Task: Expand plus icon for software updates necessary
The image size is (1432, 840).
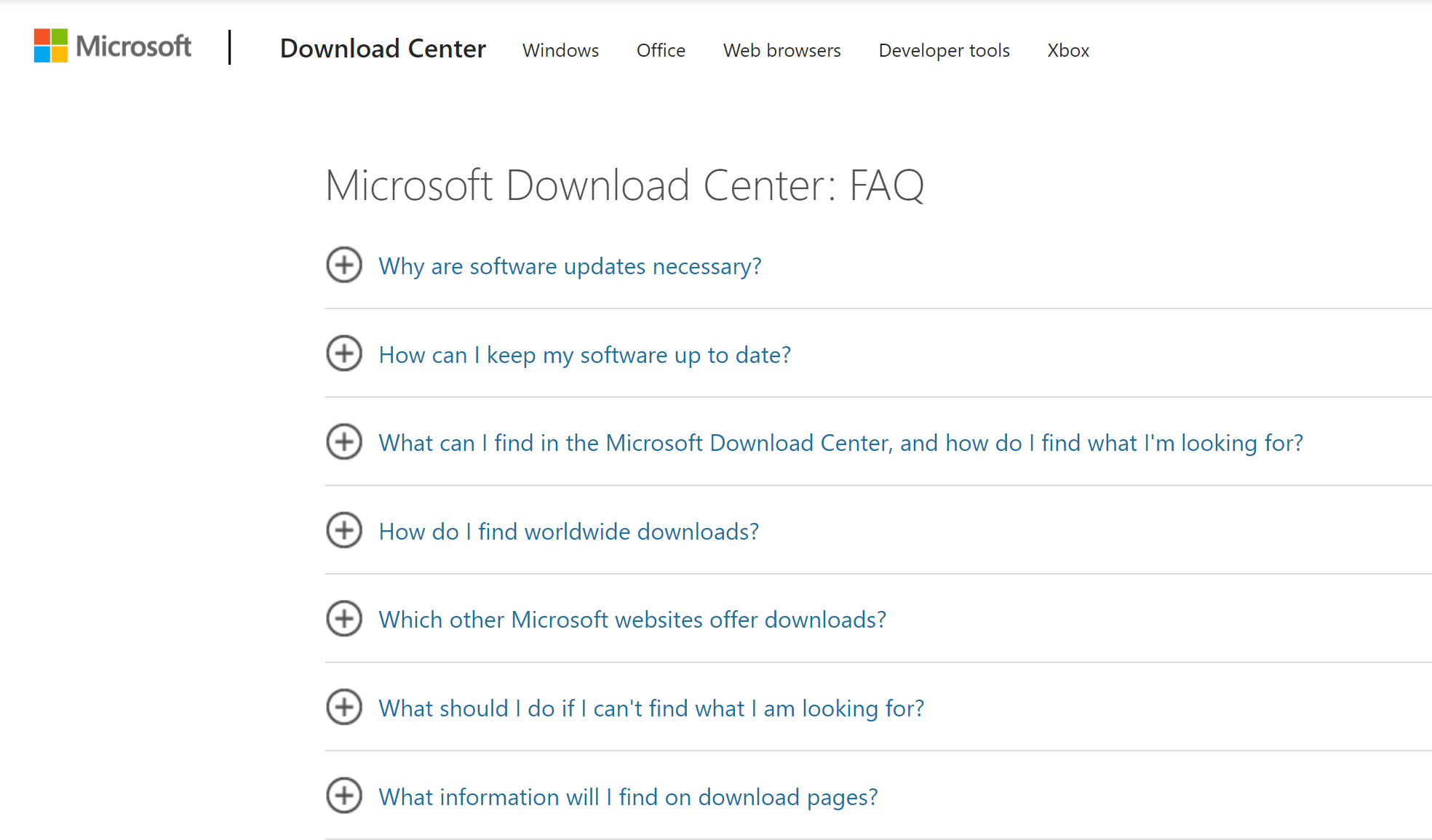Action: point(344,265)
